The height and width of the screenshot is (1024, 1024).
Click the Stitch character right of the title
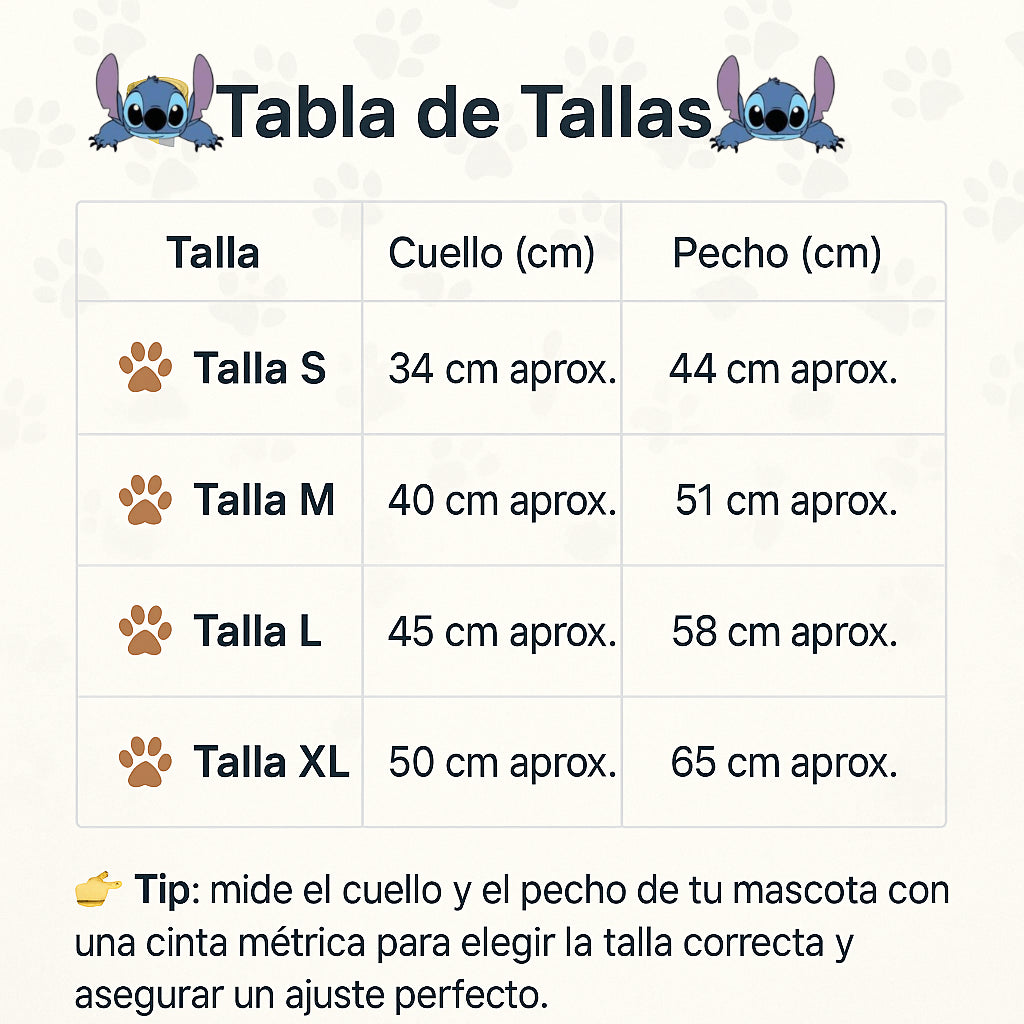777,104
